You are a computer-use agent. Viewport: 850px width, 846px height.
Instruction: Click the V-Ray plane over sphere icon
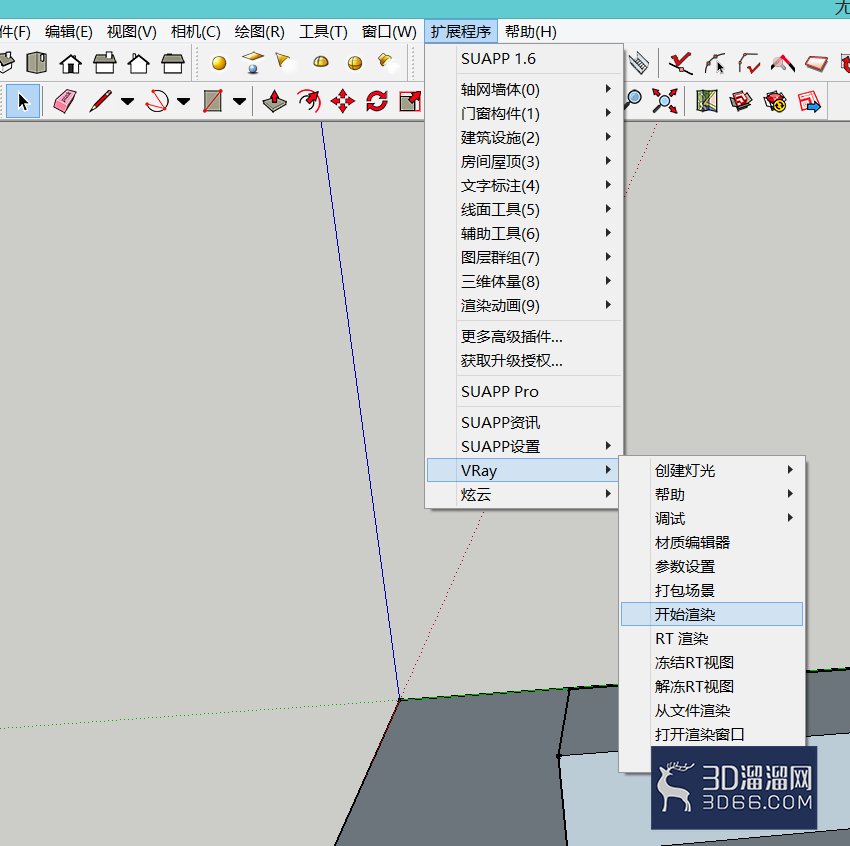253,62
